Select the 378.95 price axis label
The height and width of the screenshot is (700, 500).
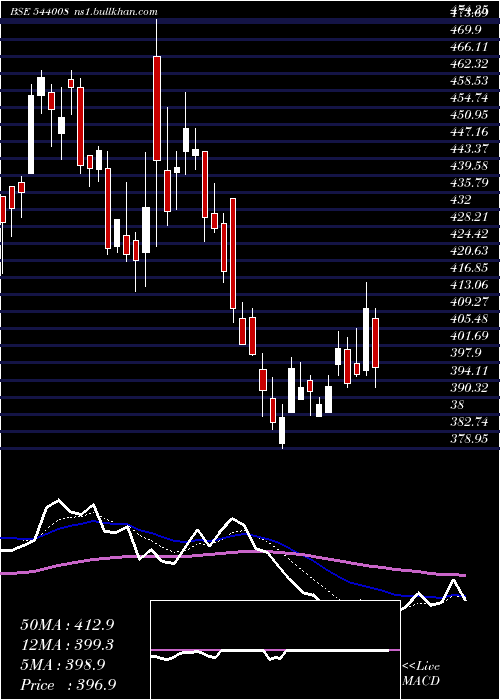click(x=469, y=438)
